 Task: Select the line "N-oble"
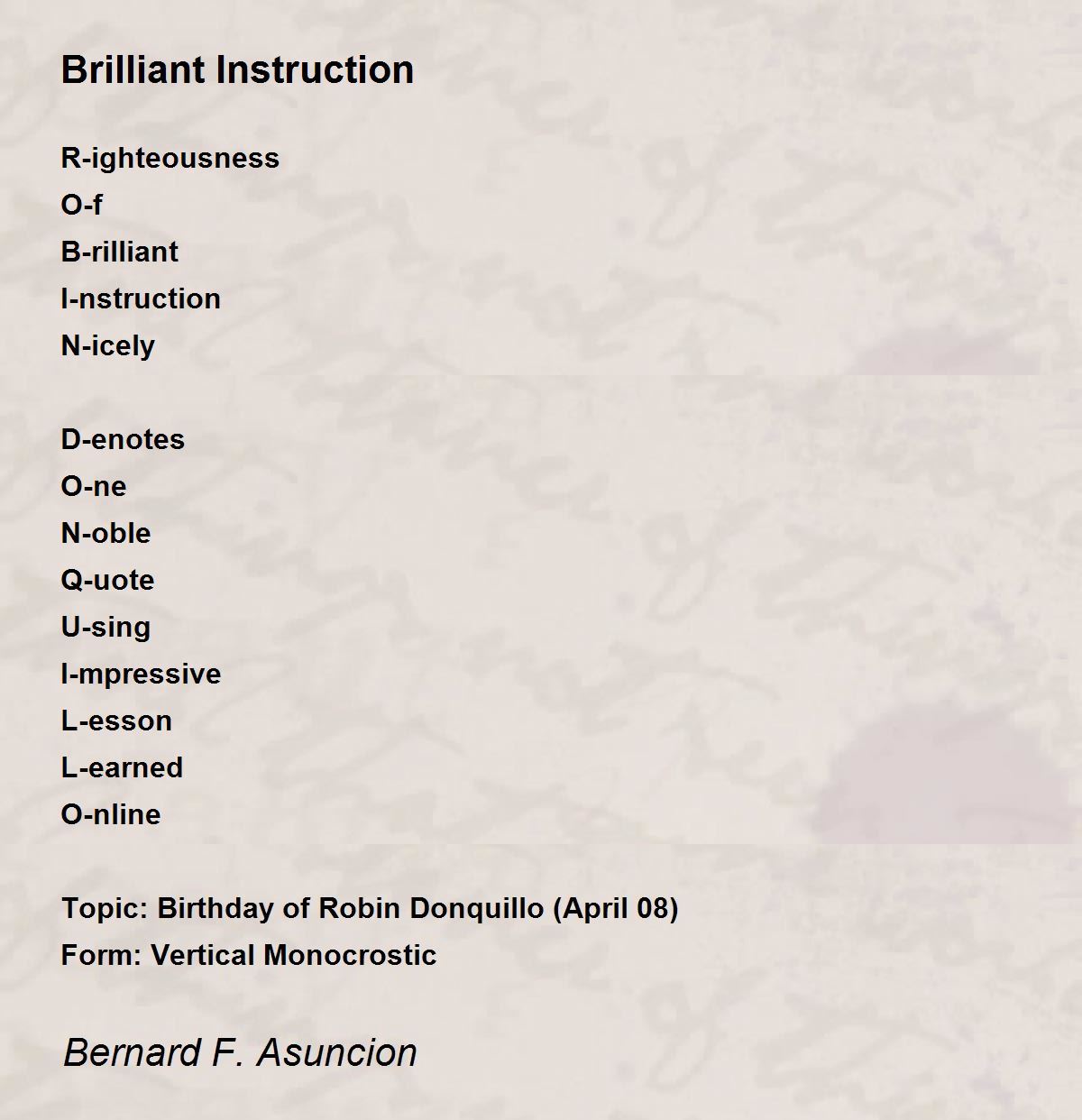105,534
